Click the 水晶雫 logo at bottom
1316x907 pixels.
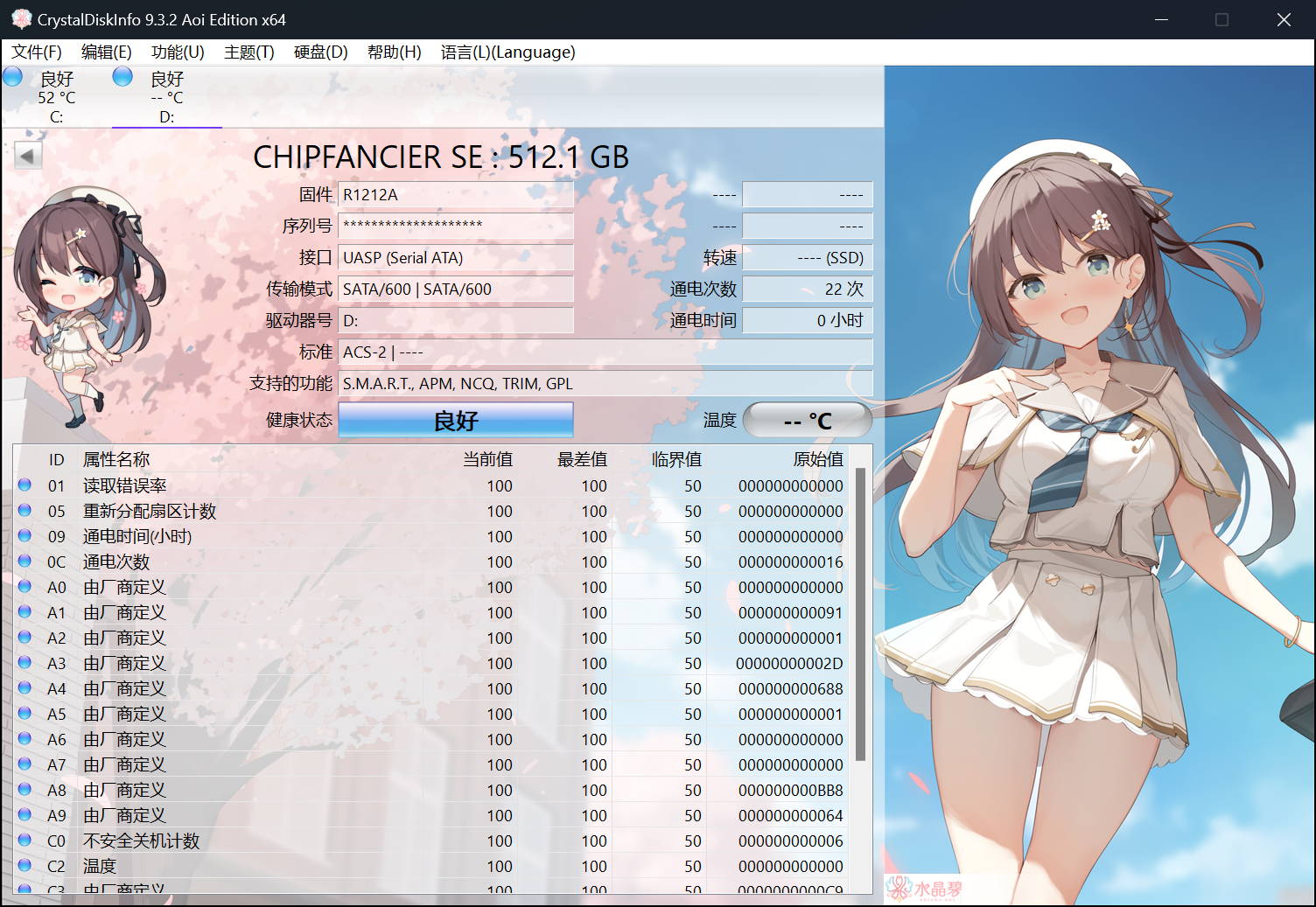(x=924, y=889)
